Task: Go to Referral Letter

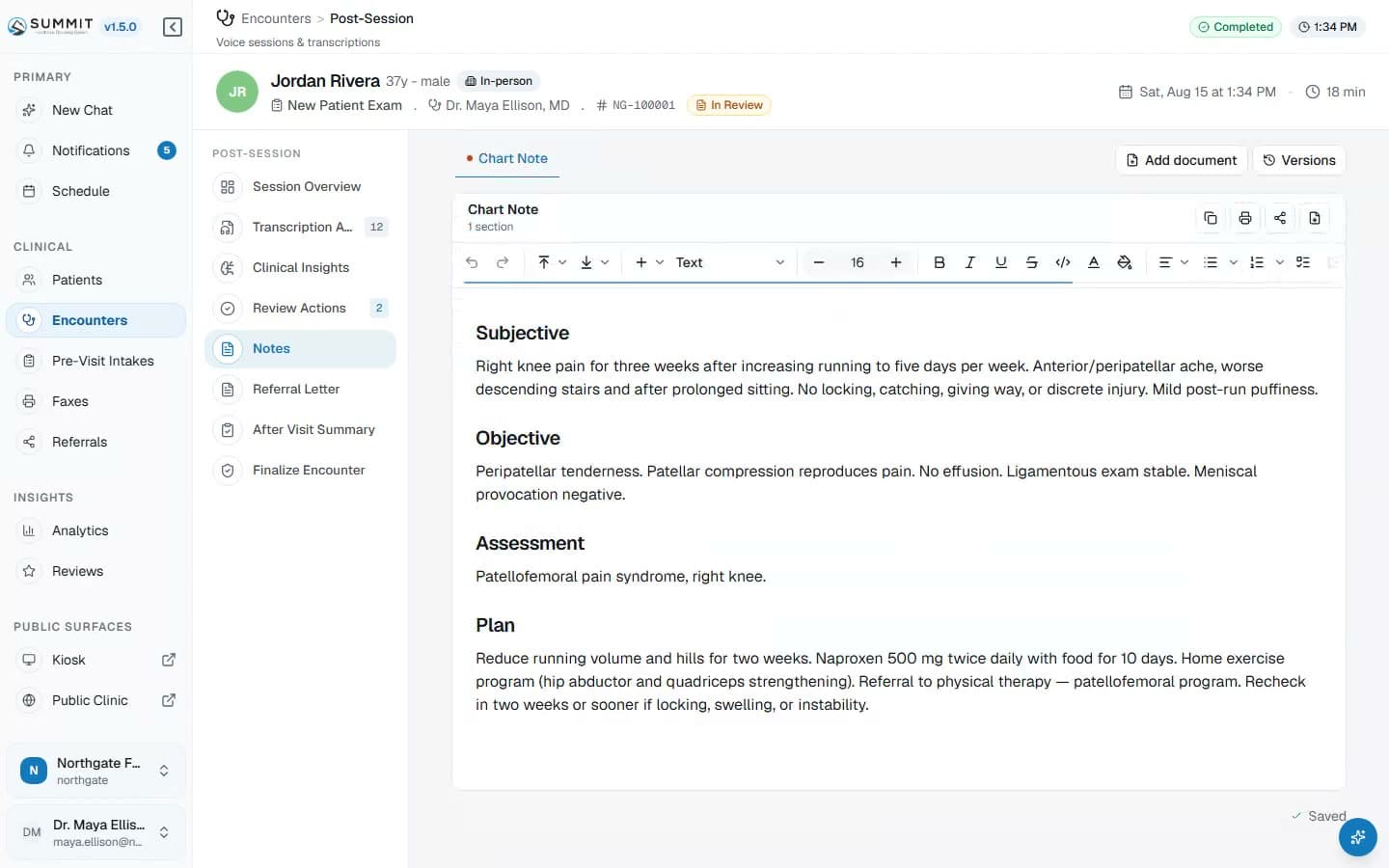Action: [x=300, y=389]
